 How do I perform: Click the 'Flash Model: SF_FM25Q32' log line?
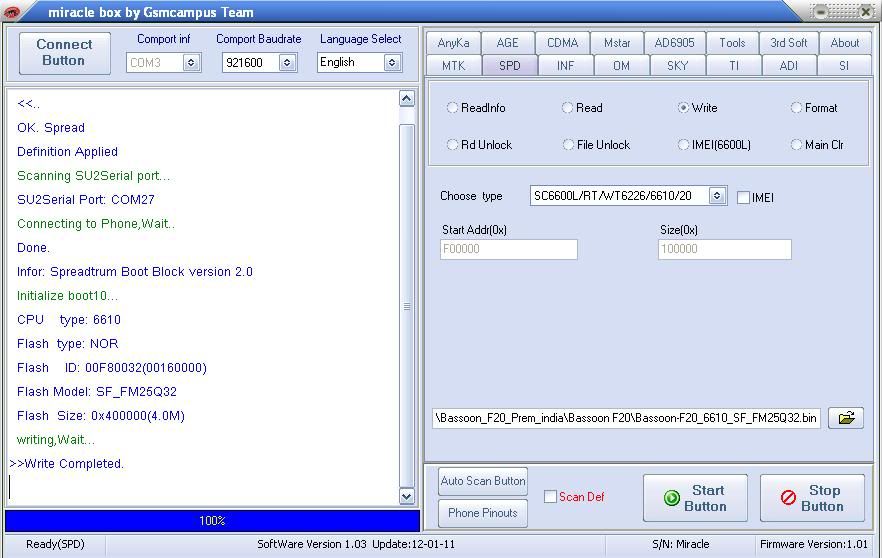coord(97,392)
